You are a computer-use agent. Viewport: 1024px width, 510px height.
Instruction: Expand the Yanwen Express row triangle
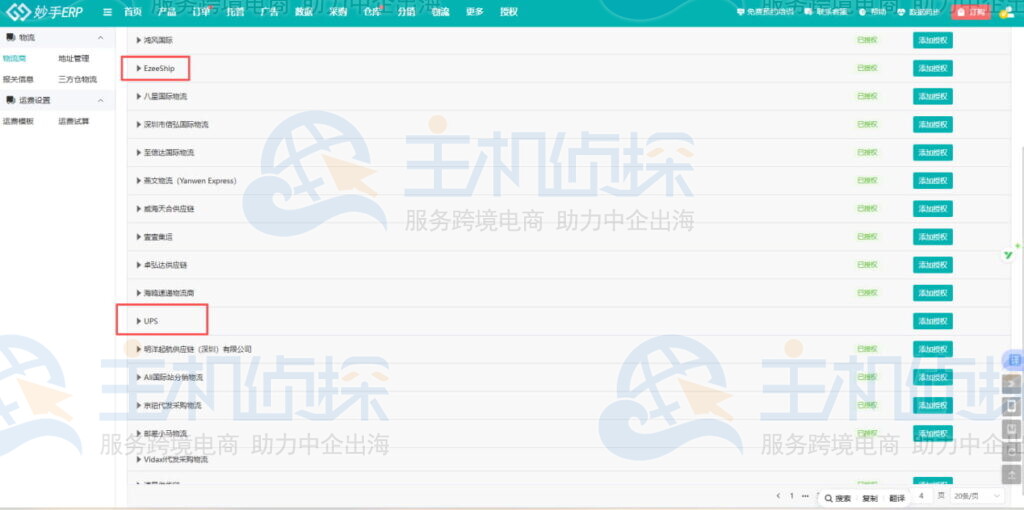point(138,180)
